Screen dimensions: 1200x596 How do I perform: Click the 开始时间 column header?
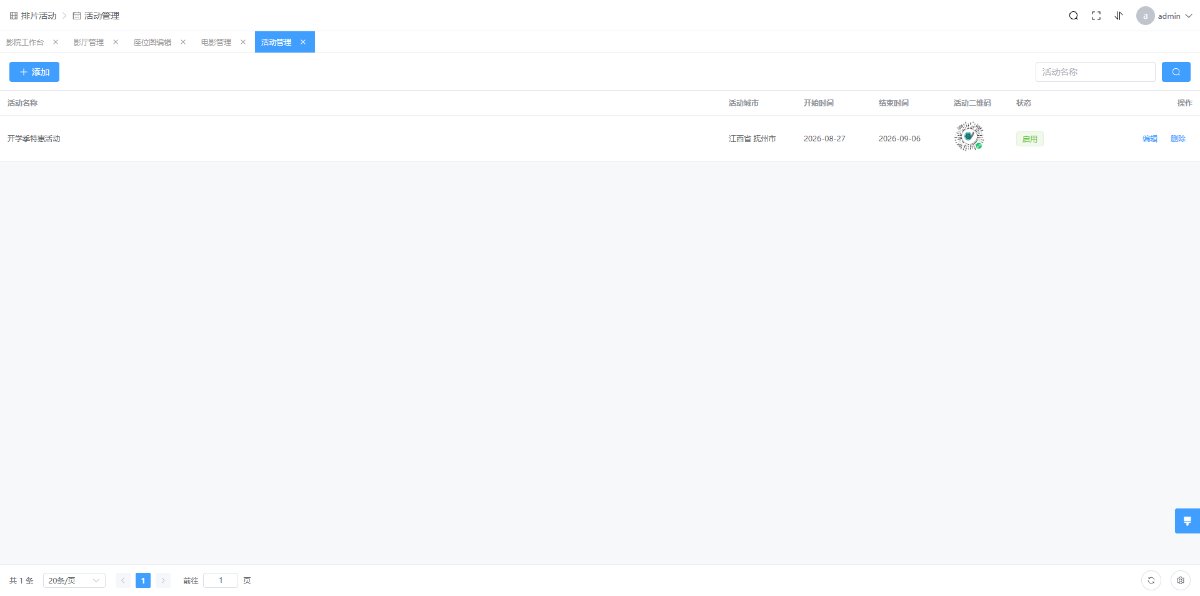coord(818,103)
